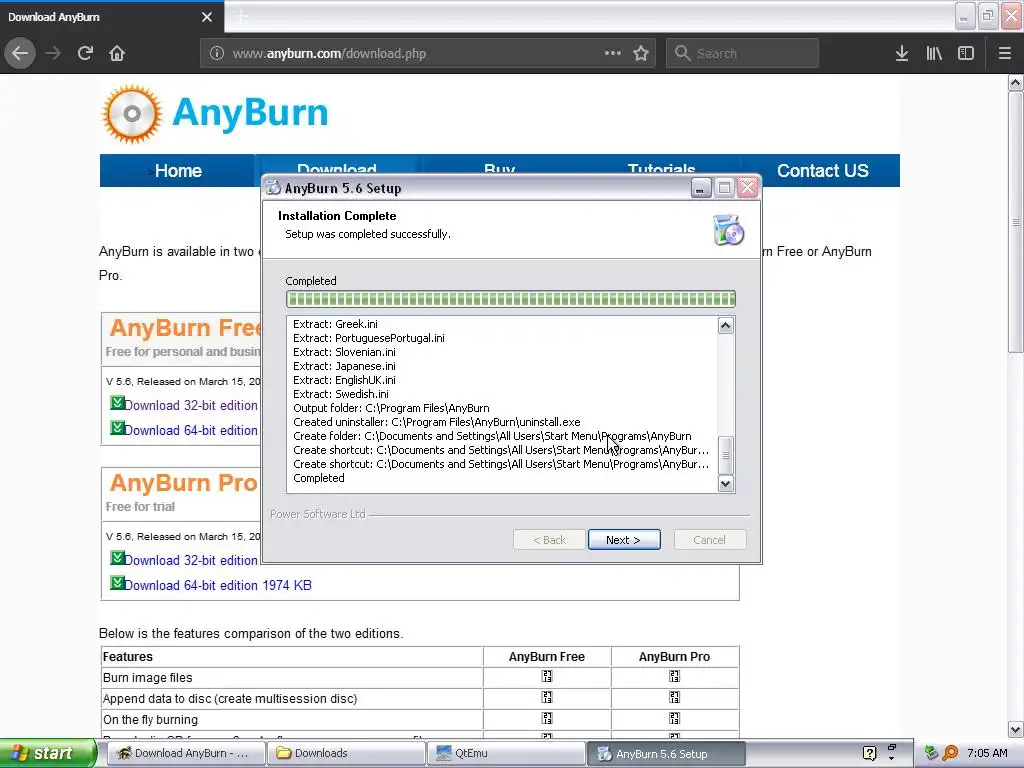Click the 'AnyBurn Pro' table column header
The width and height of the screenshot is (1024, 768).
(x=675, y=657)
